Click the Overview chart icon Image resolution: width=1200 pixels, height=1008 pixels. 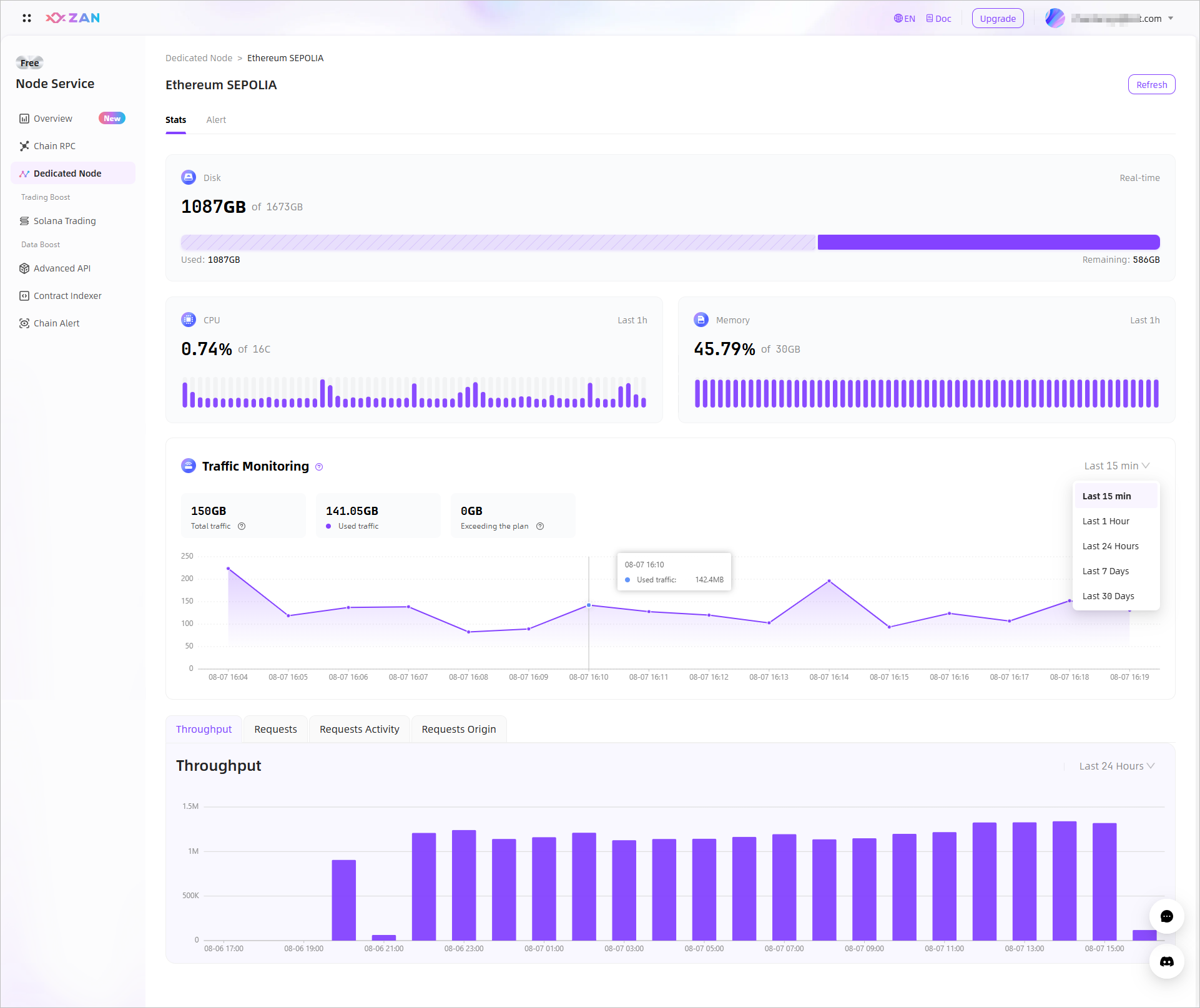[x=24, y=119]
